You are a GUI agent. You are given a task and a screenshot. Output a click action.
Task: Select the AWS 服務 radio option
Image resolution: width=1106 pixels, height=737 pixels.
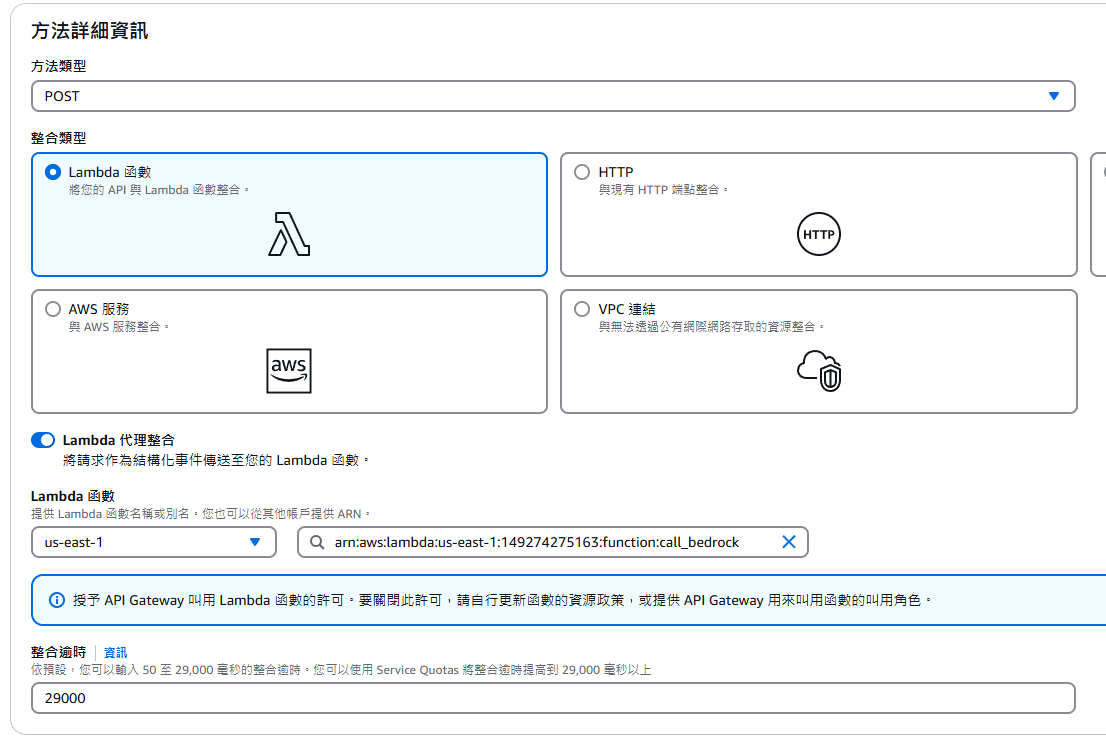tap(53, 309)
